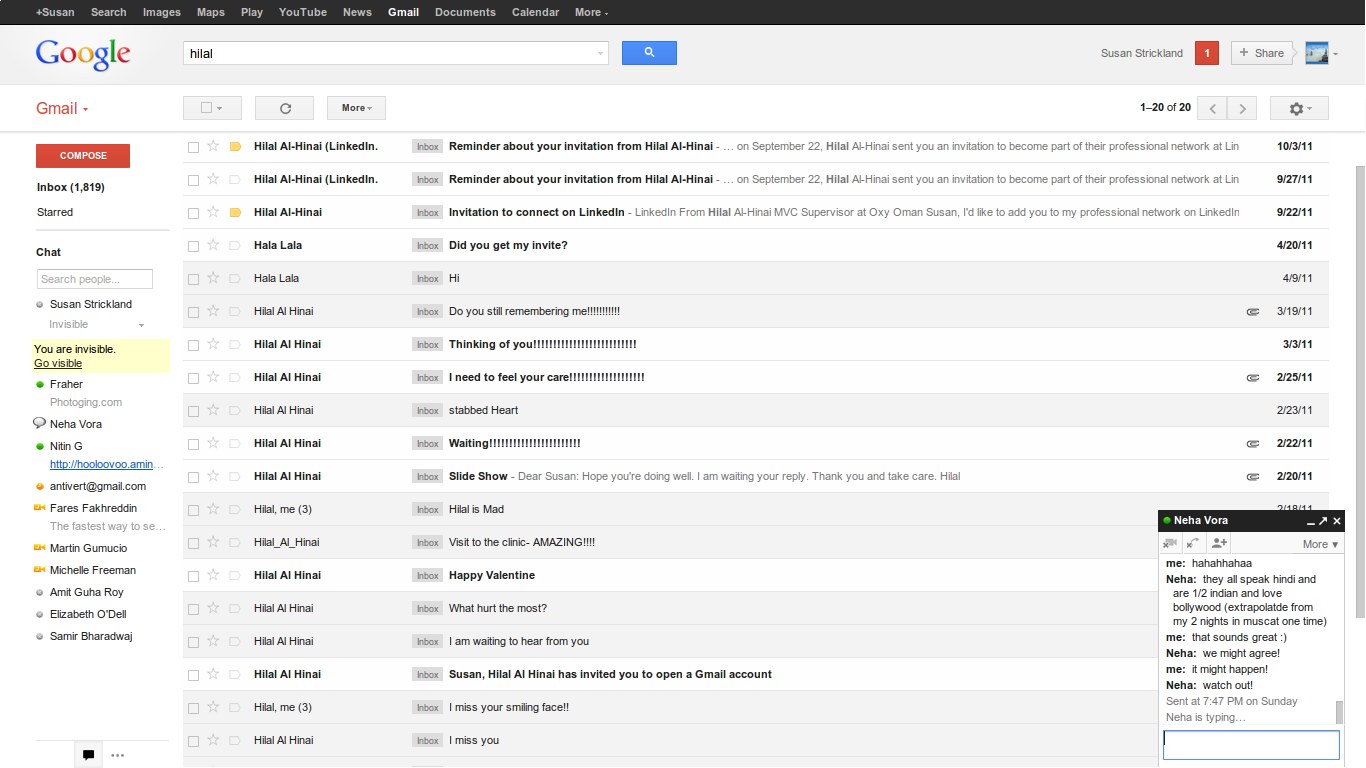Check the 'I need to feel your care' email
The height and width of the screenshot is (768, 1366).
tap(193, 377)
